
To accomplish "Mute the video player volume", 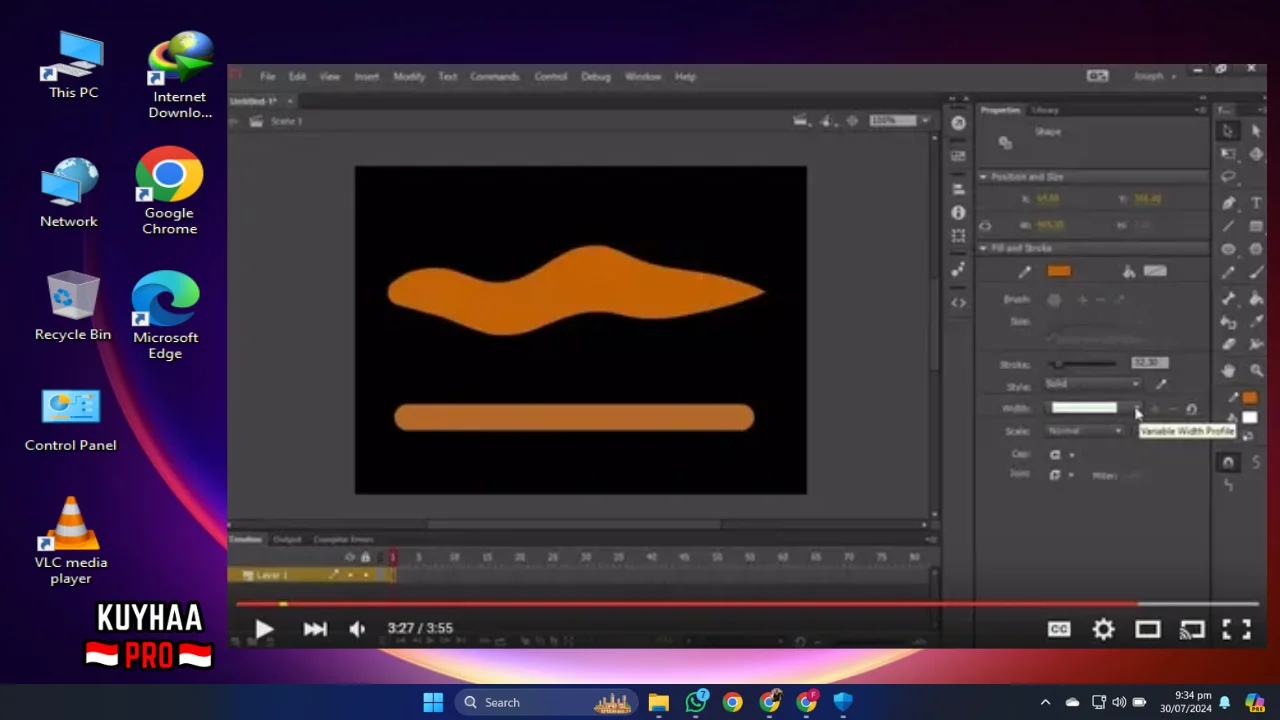I will (x=357, y=629).
